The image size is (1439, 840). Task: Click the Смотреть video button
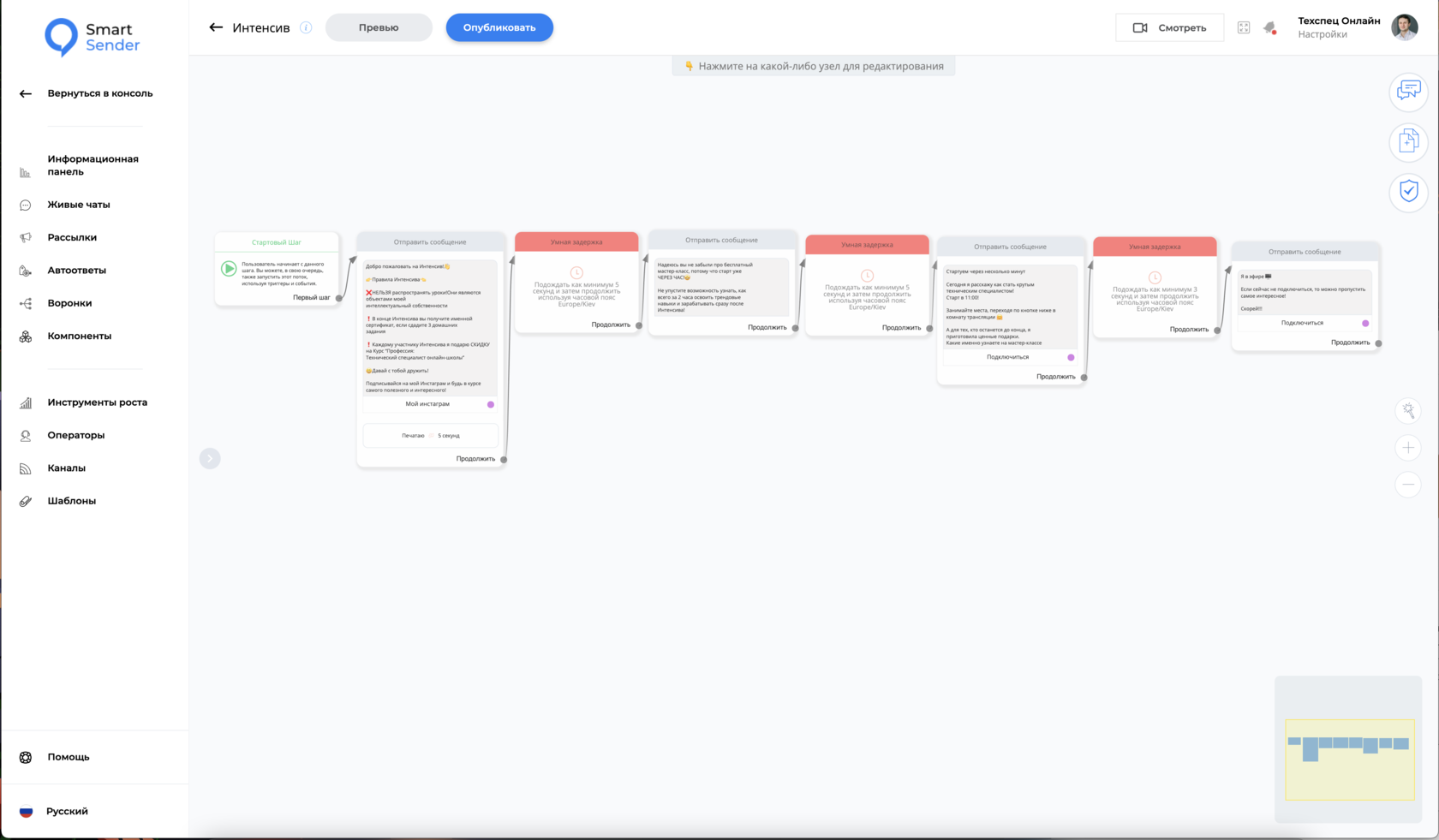1169,27
